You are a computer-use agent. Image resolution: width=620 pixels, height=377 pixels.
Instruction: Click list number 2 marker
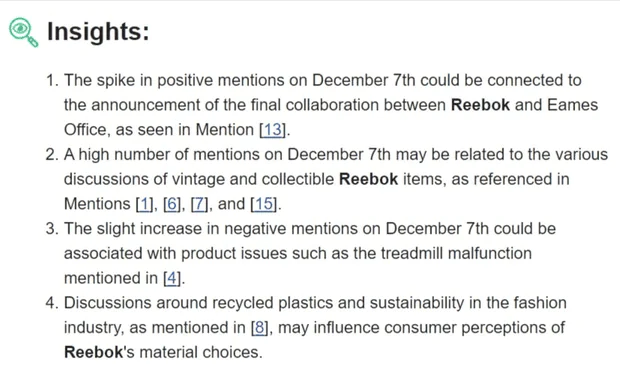[52, 154]
